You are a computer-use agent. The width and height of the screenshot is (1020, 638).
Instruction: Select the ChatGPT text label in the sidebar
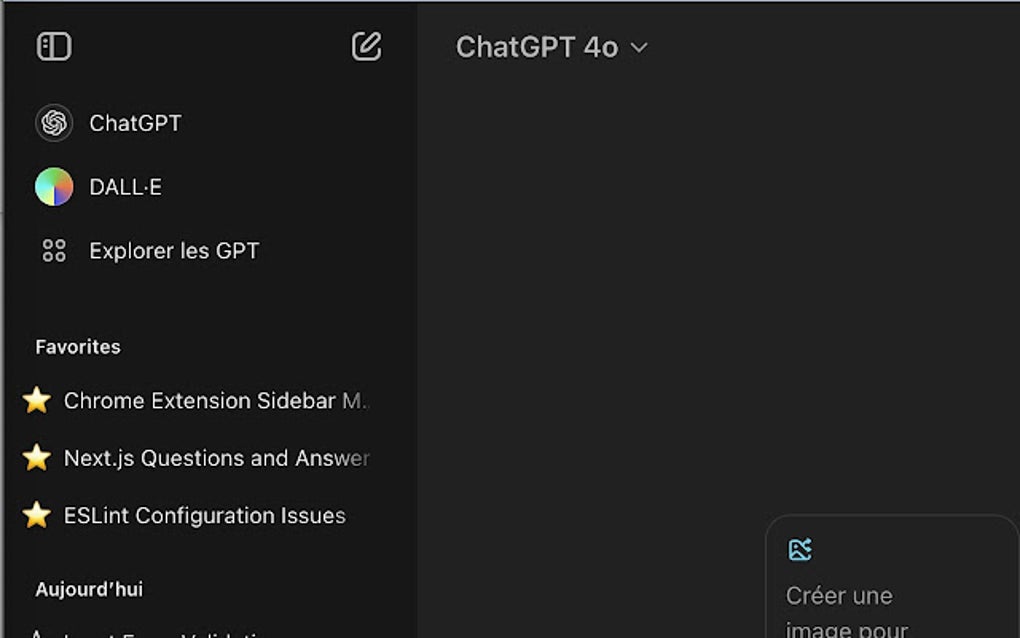tap(135, 123)
